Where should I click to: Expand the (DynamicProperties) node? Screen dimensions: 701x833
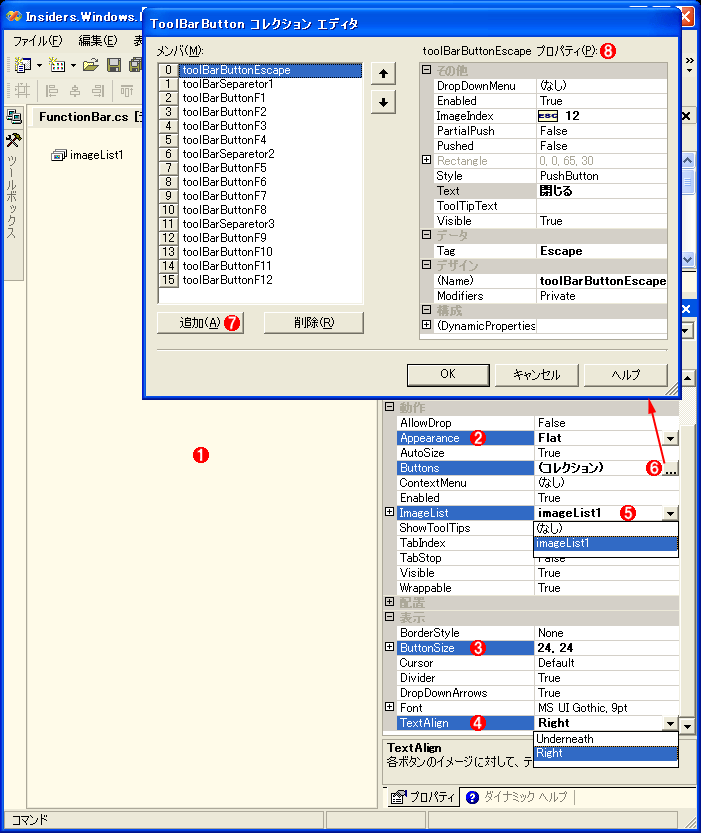(x=426, y=325)
